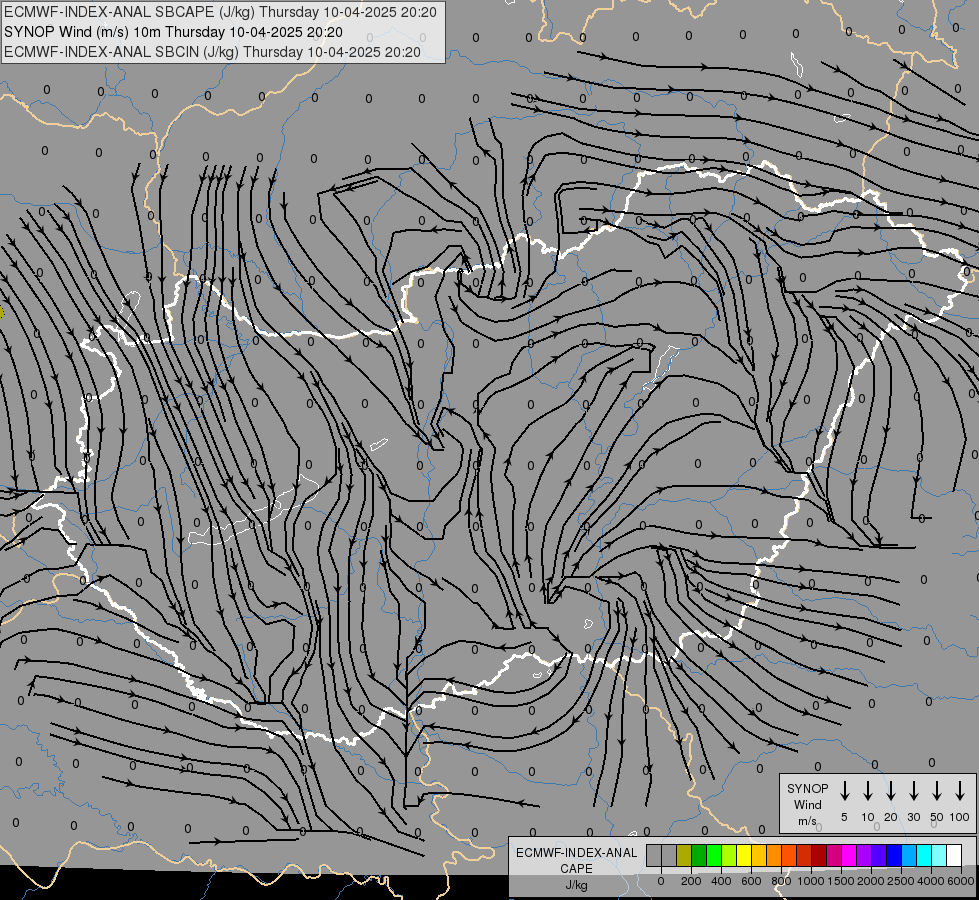Click the 800 value on CAPE scale

(x=781, y=881)
